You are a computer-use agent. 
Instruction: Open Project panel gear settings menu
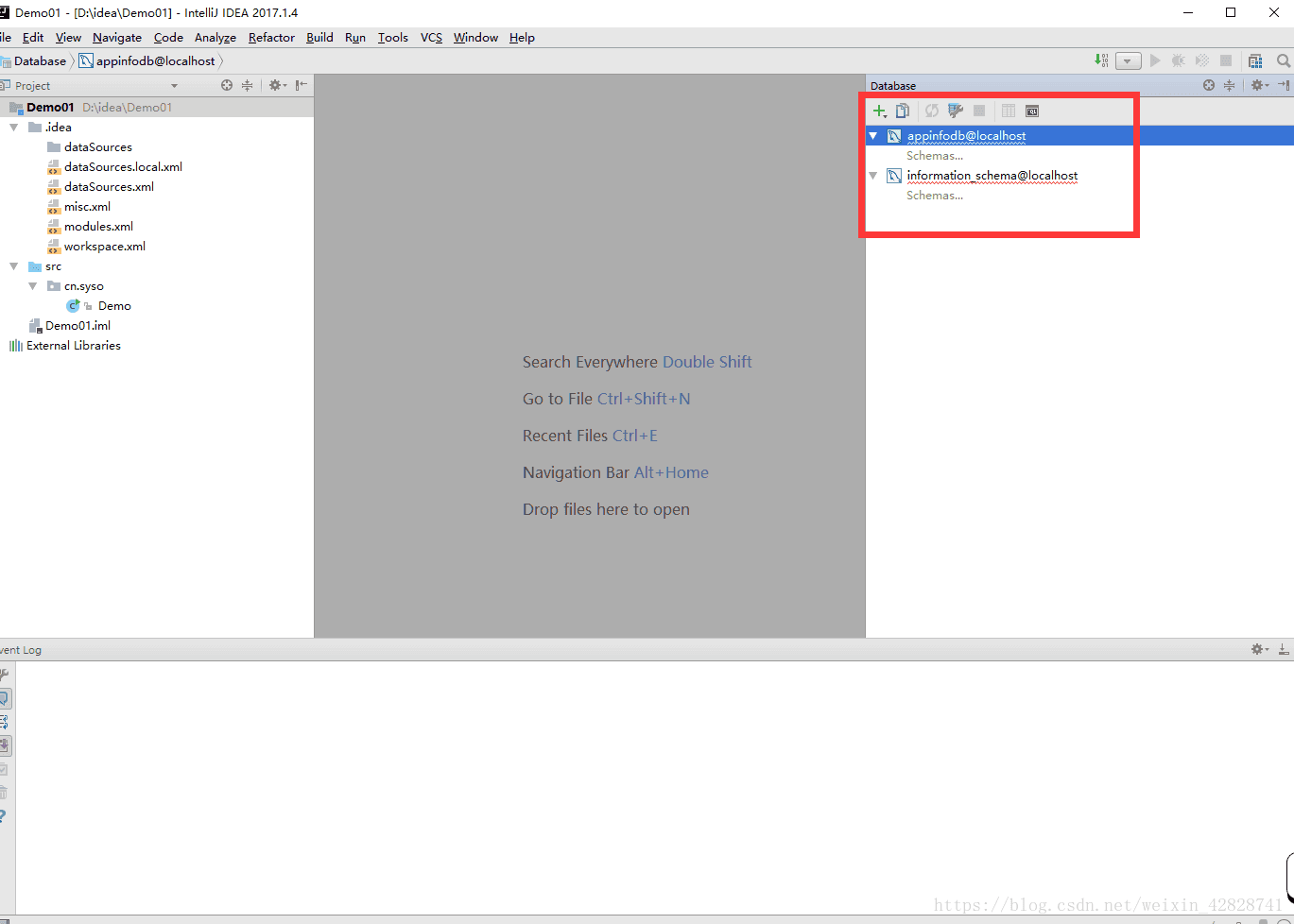pyautogui.click(x=277, y=85)
